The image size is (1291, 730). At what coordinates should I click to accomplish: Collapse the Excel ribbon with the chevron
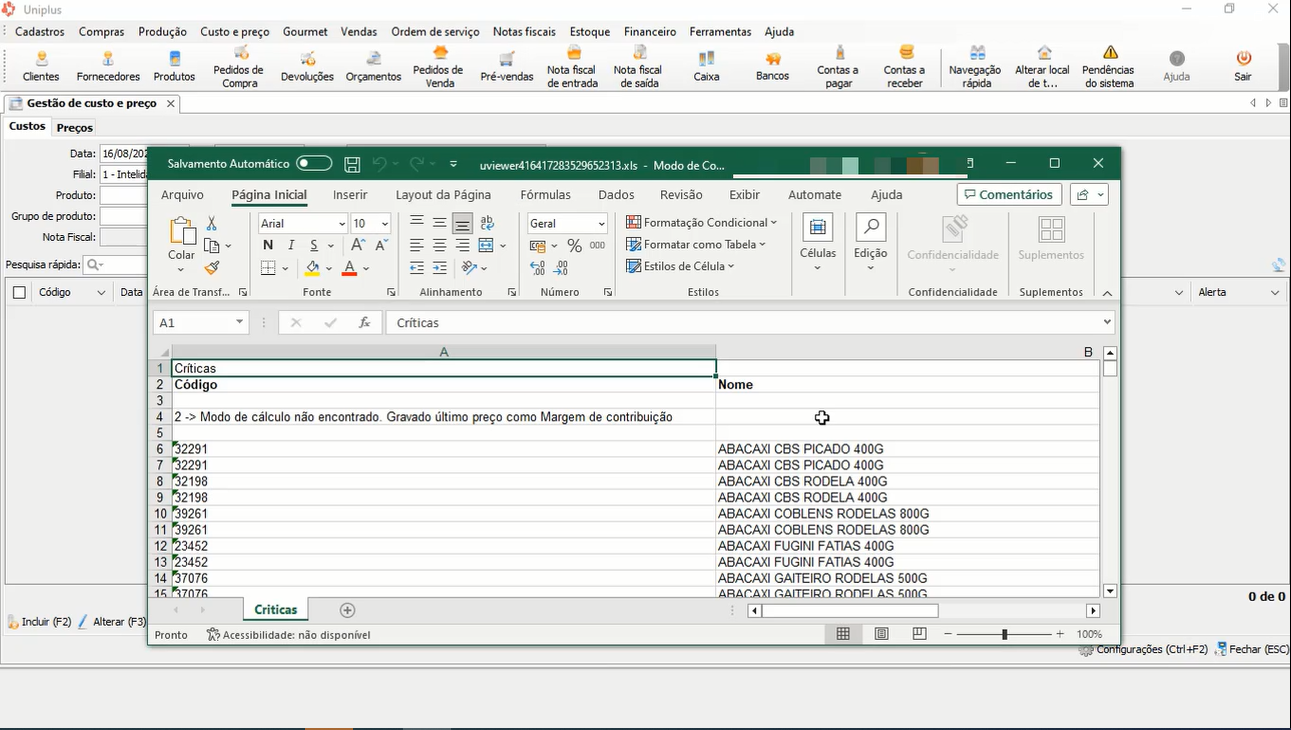(1107, 293)
